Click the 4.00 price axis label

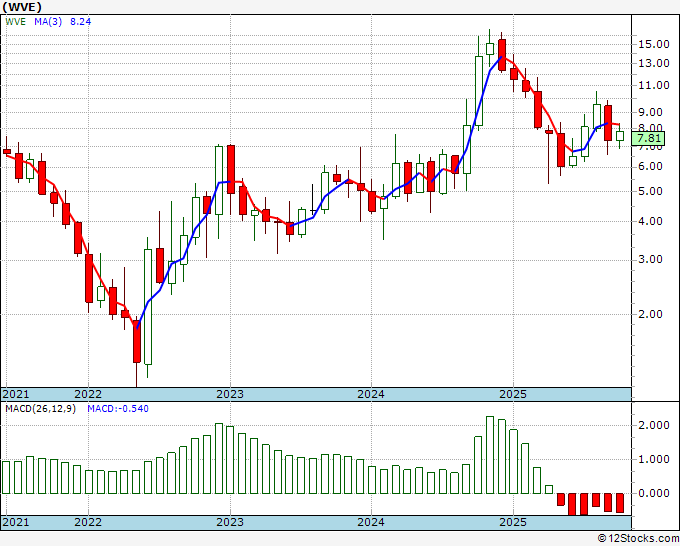click(650, 221)
